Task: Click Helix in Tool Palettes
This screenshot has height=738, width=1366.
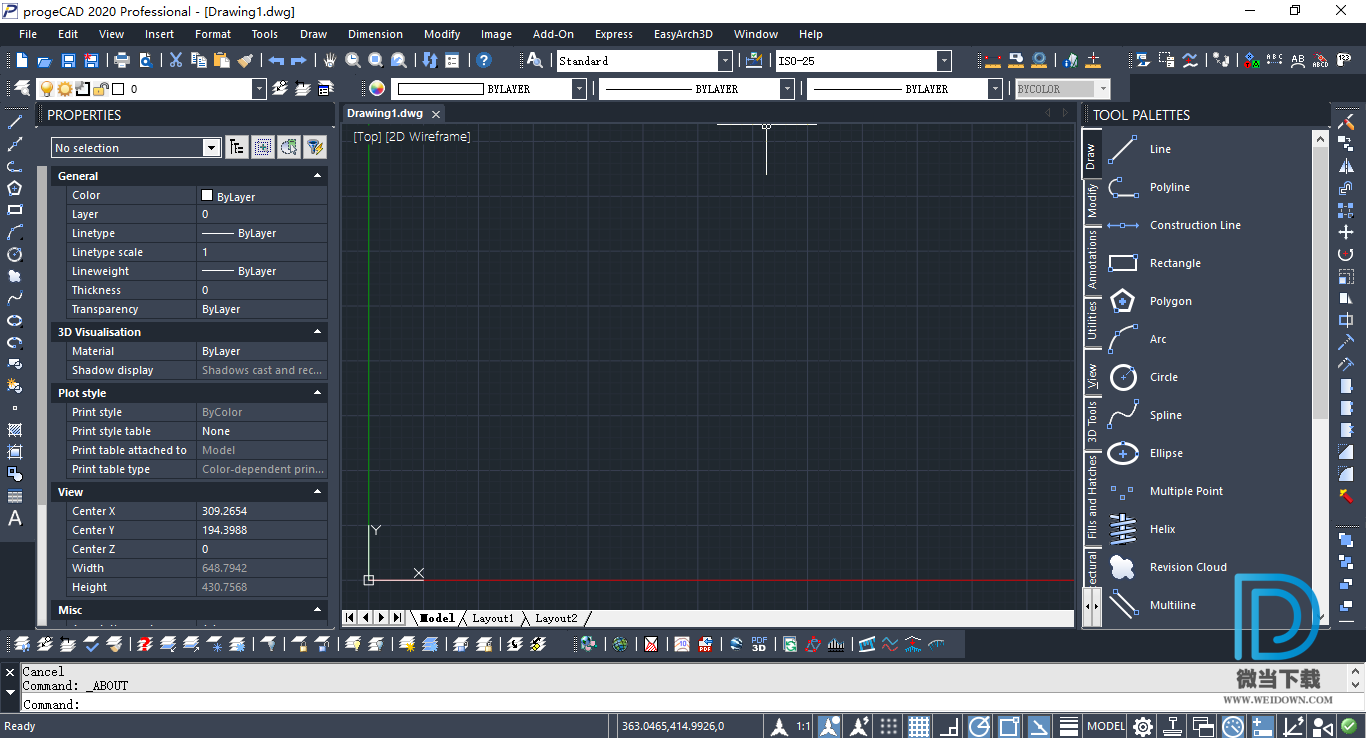Action: (1163, 529)
